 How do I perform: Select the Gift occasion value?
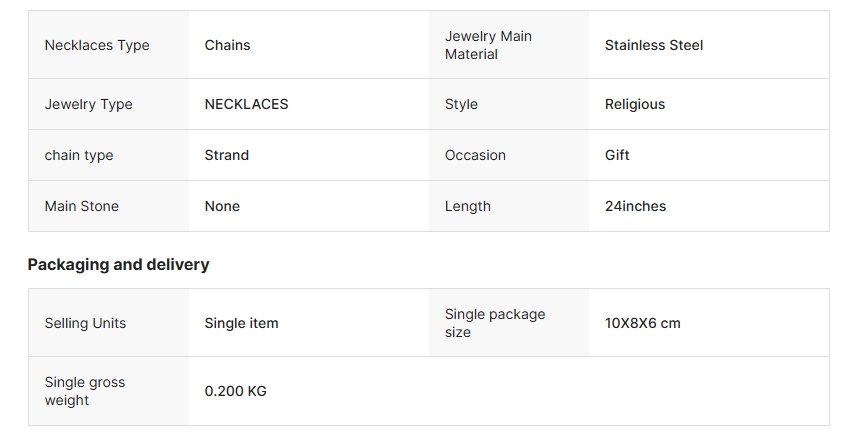[x=617, y=155]
